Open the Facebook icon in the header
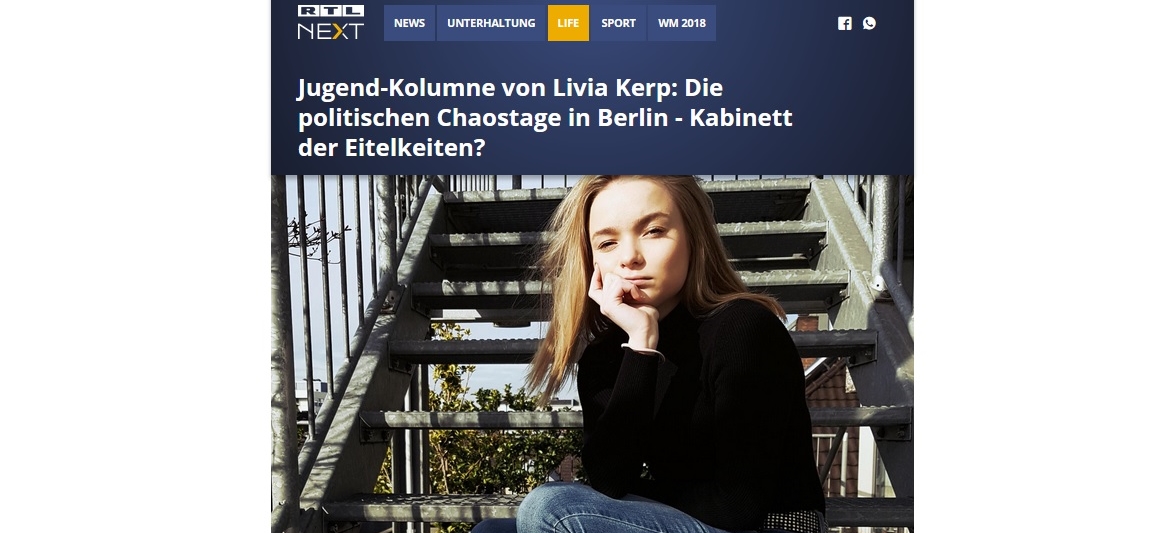The width and height of the screenshot is (1152, 533). pos(845,24)
